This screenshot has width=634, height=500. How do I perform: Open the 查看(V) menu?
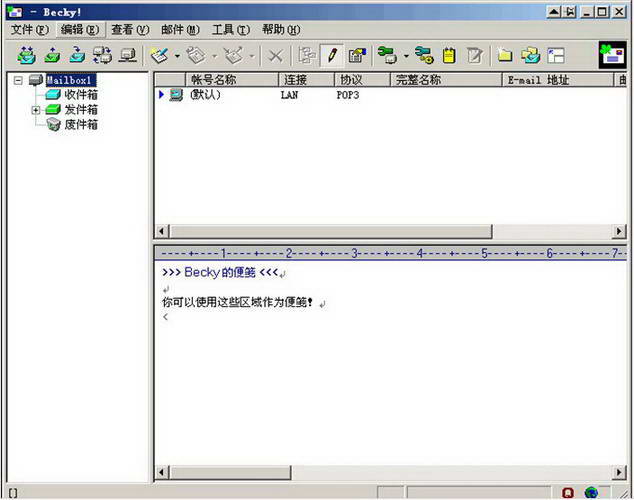pos(130,30)
